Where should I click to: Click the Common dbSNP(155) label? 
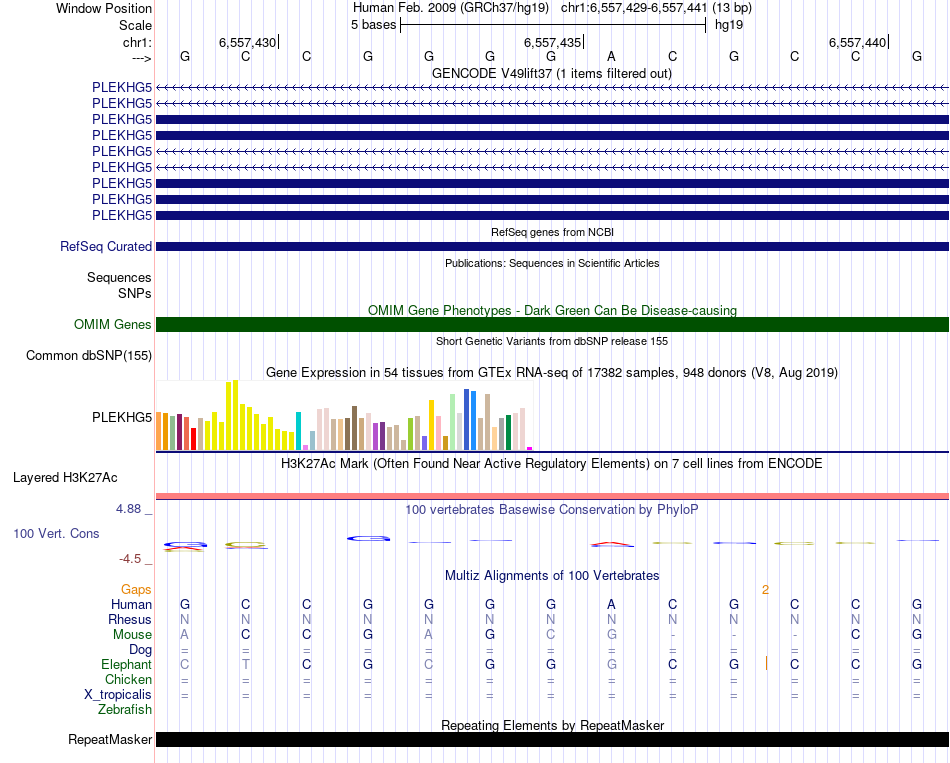pos(89,356)
